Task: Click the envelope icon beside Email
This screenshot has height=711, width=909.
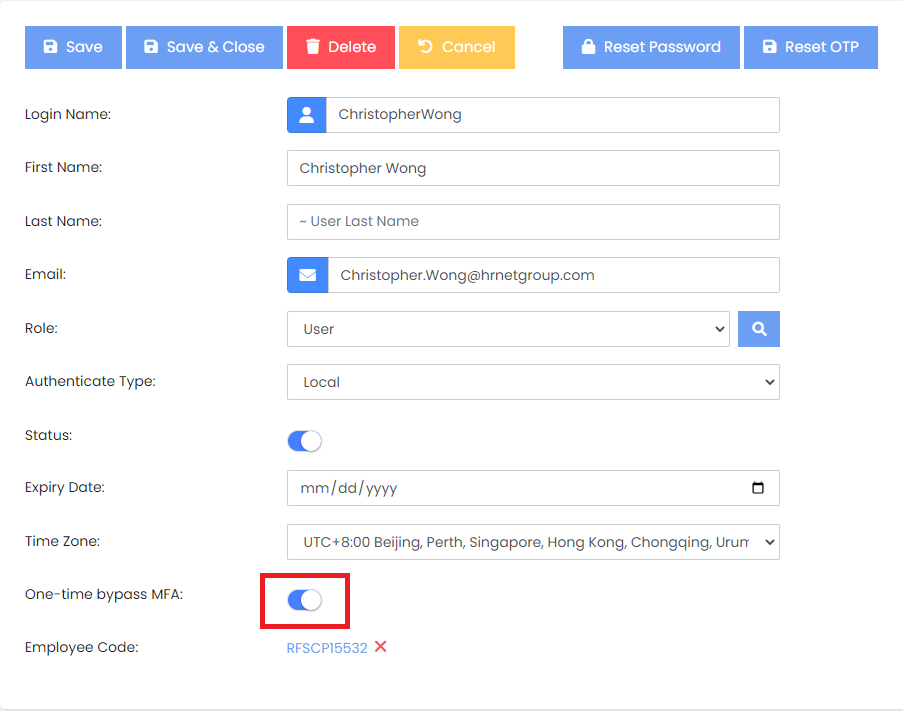Action: [x=308, y=275]
